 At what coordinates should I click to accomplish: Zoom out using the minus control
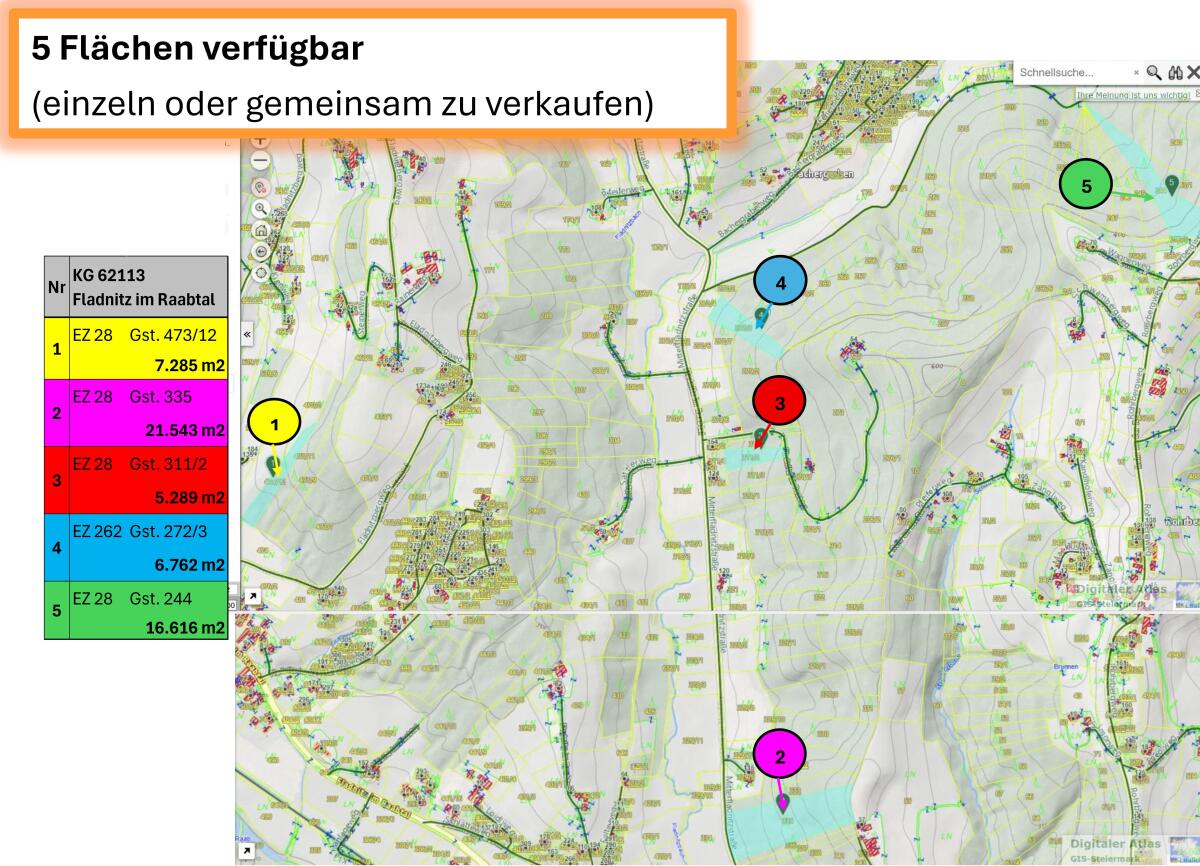coord(259,160)
